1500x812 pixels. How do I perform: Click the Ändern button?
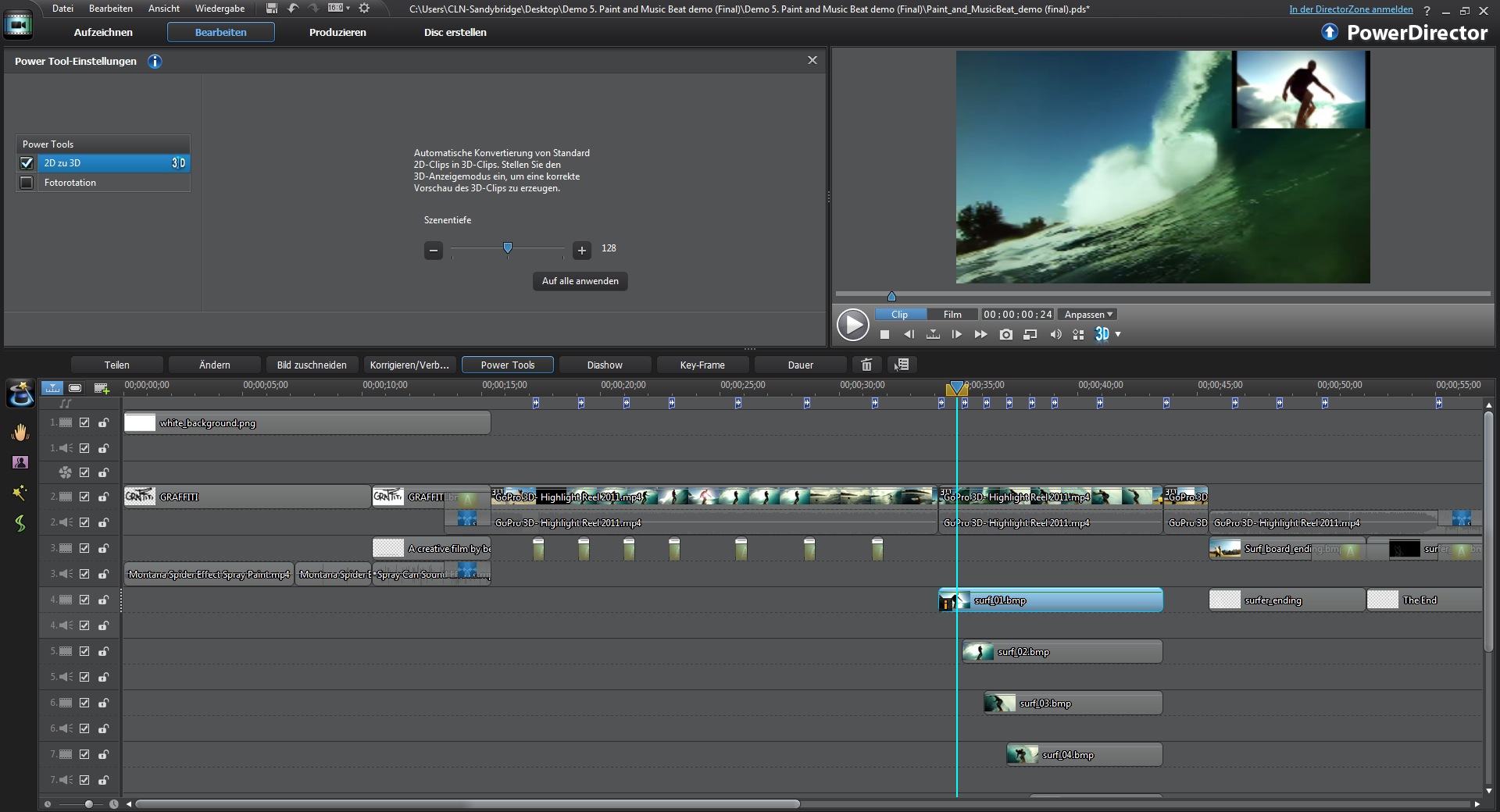(215, 365)
